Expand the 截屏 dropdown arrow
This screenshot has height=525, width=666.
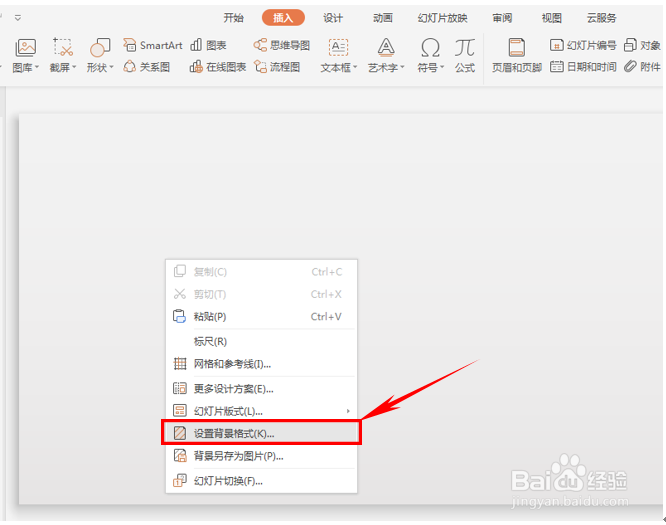coord(74,67)
